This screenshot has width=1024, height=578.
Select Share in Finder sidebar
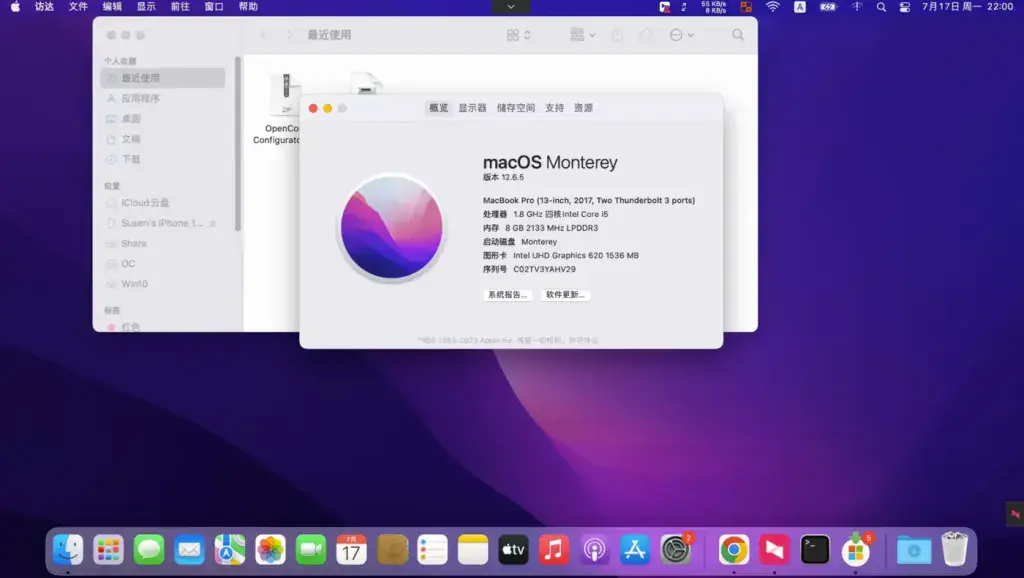point(163,243)
